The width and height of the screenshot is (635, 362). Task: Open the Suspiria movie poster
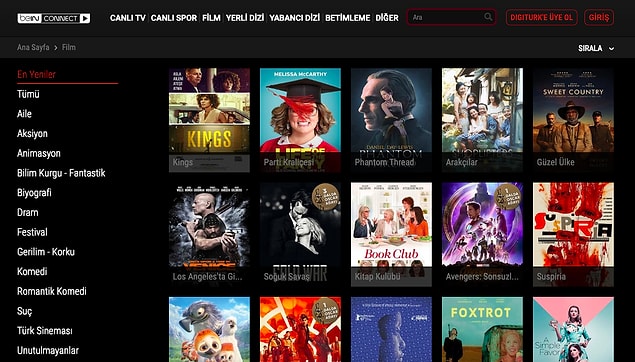coord(573,234)
